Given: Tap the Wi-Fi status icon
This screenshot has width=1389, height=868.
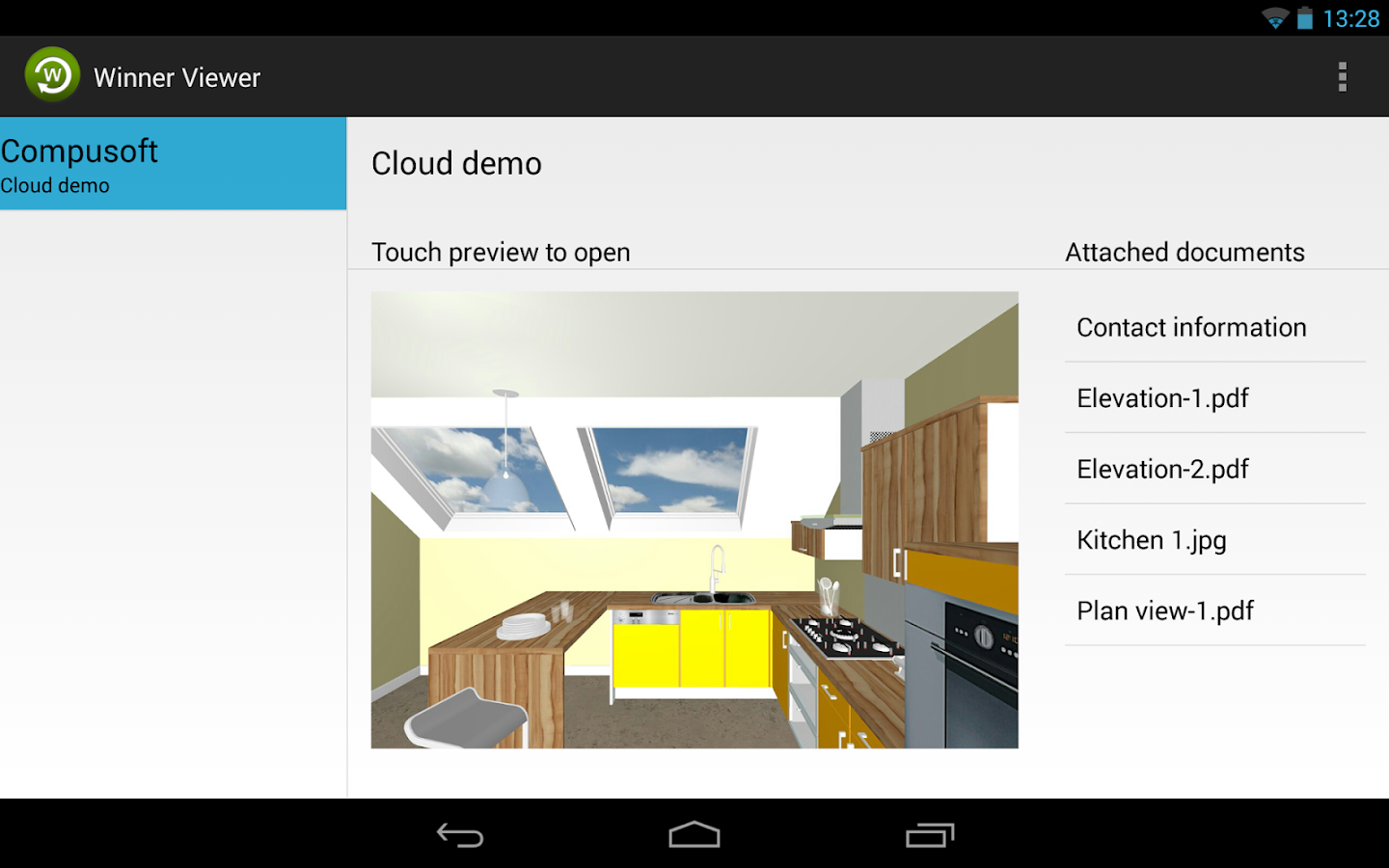Looking at the screenshot, I should click(1275, 18).
